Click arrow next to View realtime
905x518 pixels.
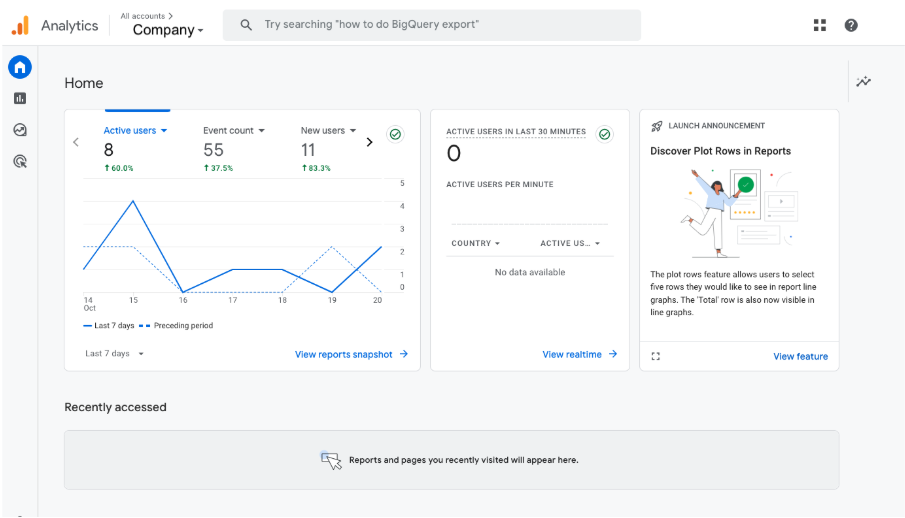[613, 354]
